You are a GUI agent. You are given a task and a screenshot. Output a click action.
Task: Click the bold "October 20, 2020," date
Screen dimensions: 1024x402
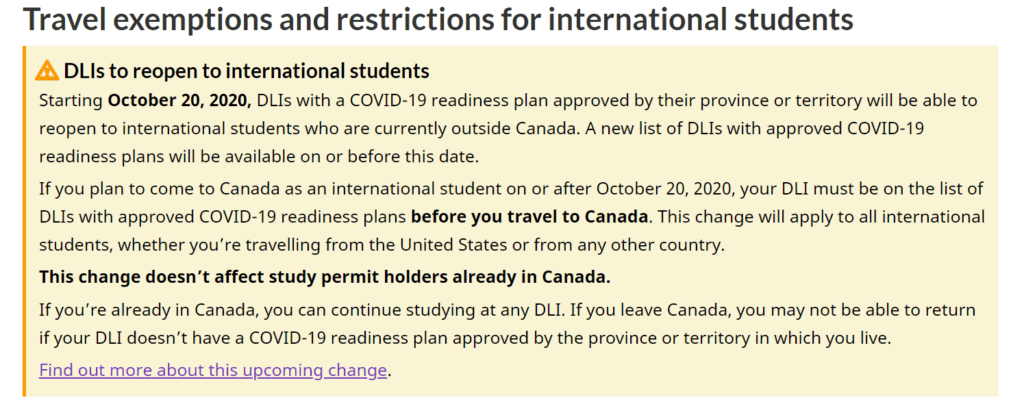[x=179, y=100]
